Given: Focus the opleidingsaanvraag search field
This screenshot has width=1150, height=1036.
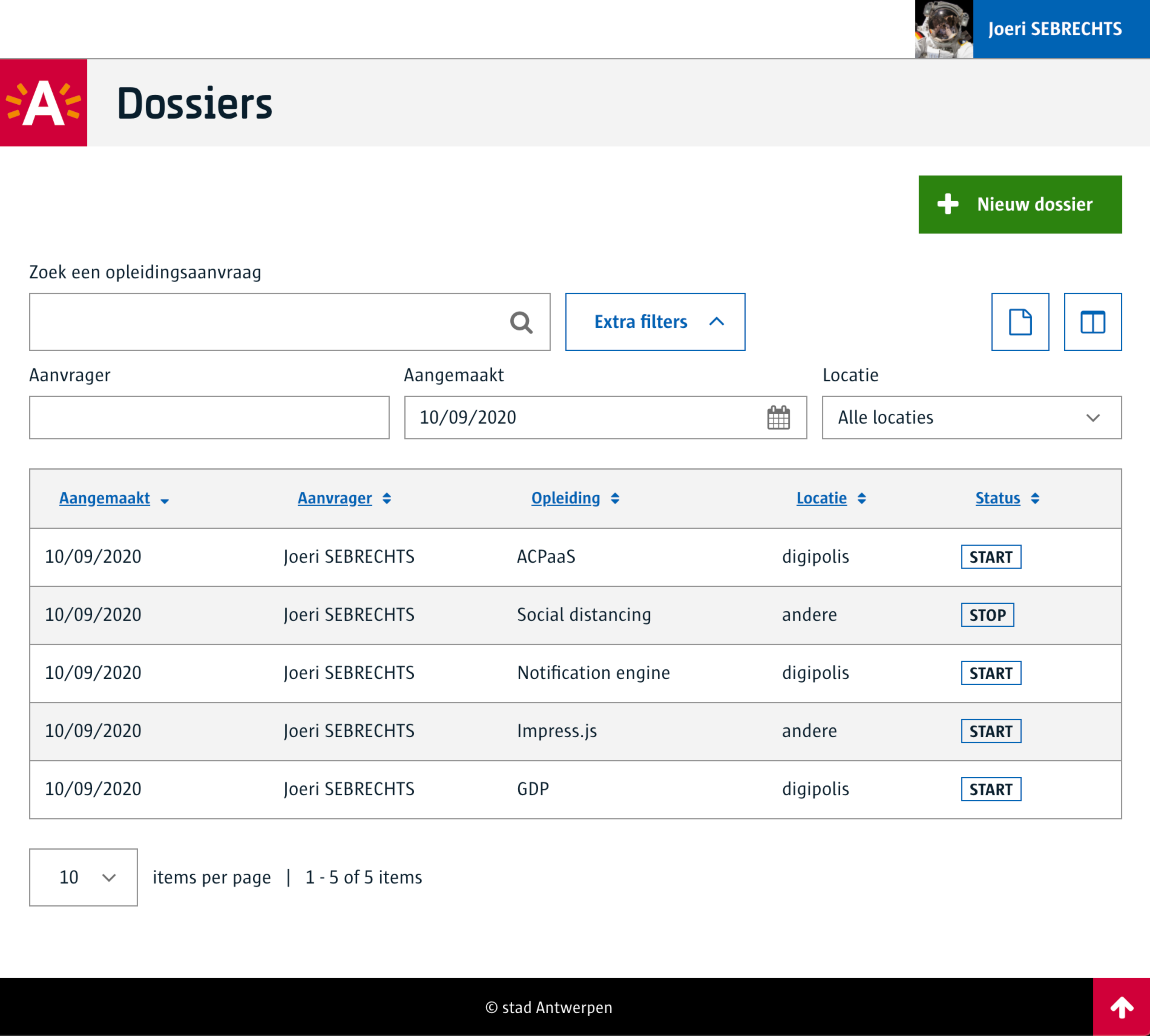Looking at the screenshot, I should pyautogui.click(x=290, y=322).
